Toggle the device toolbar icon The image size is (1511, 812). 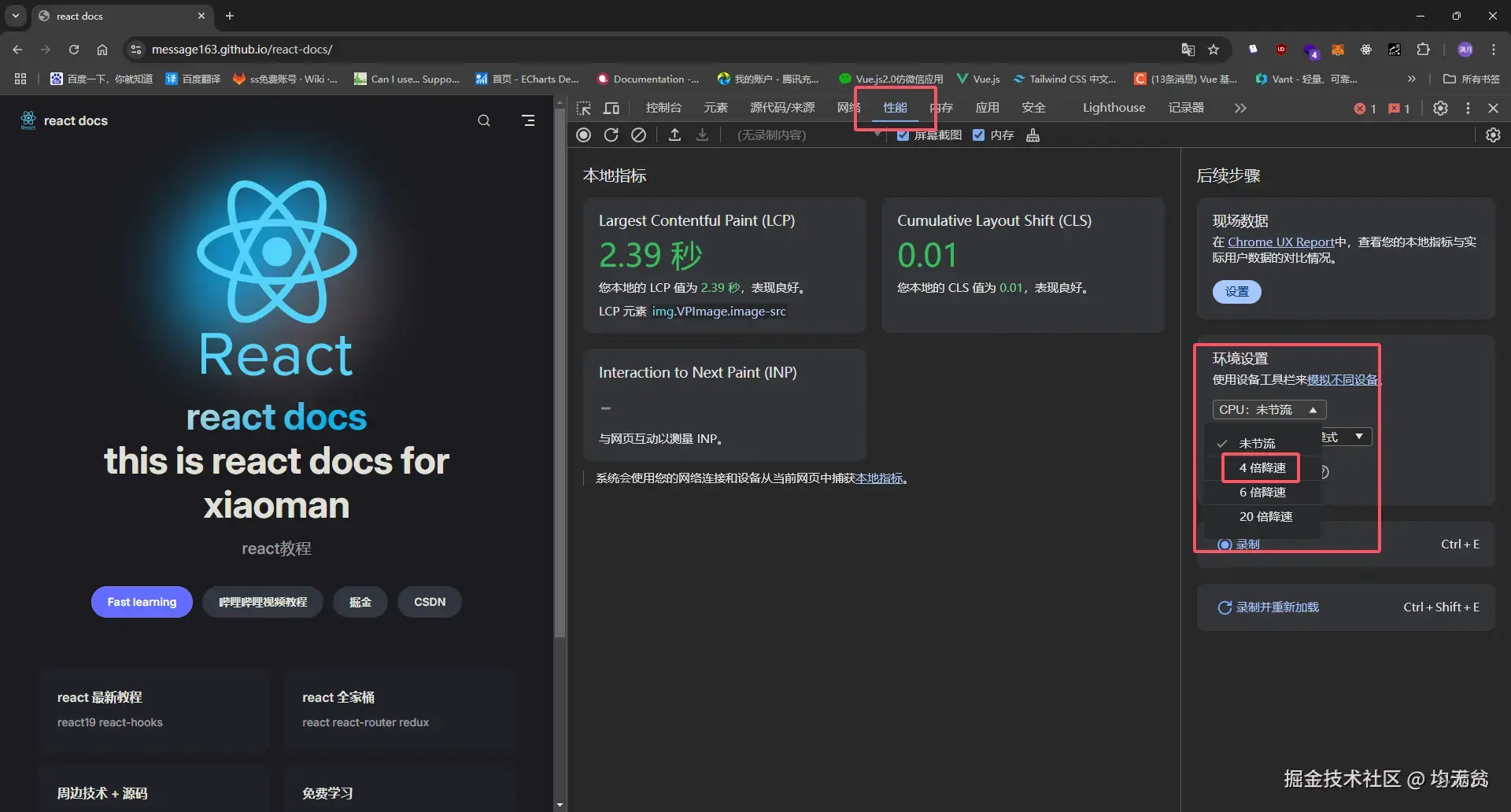point(611,108)
